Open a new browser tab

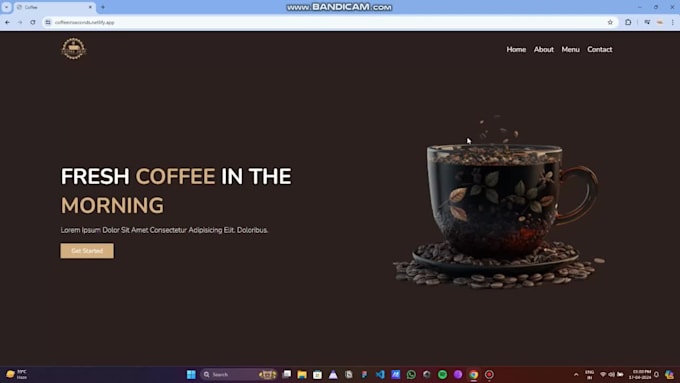click(103, 7)
